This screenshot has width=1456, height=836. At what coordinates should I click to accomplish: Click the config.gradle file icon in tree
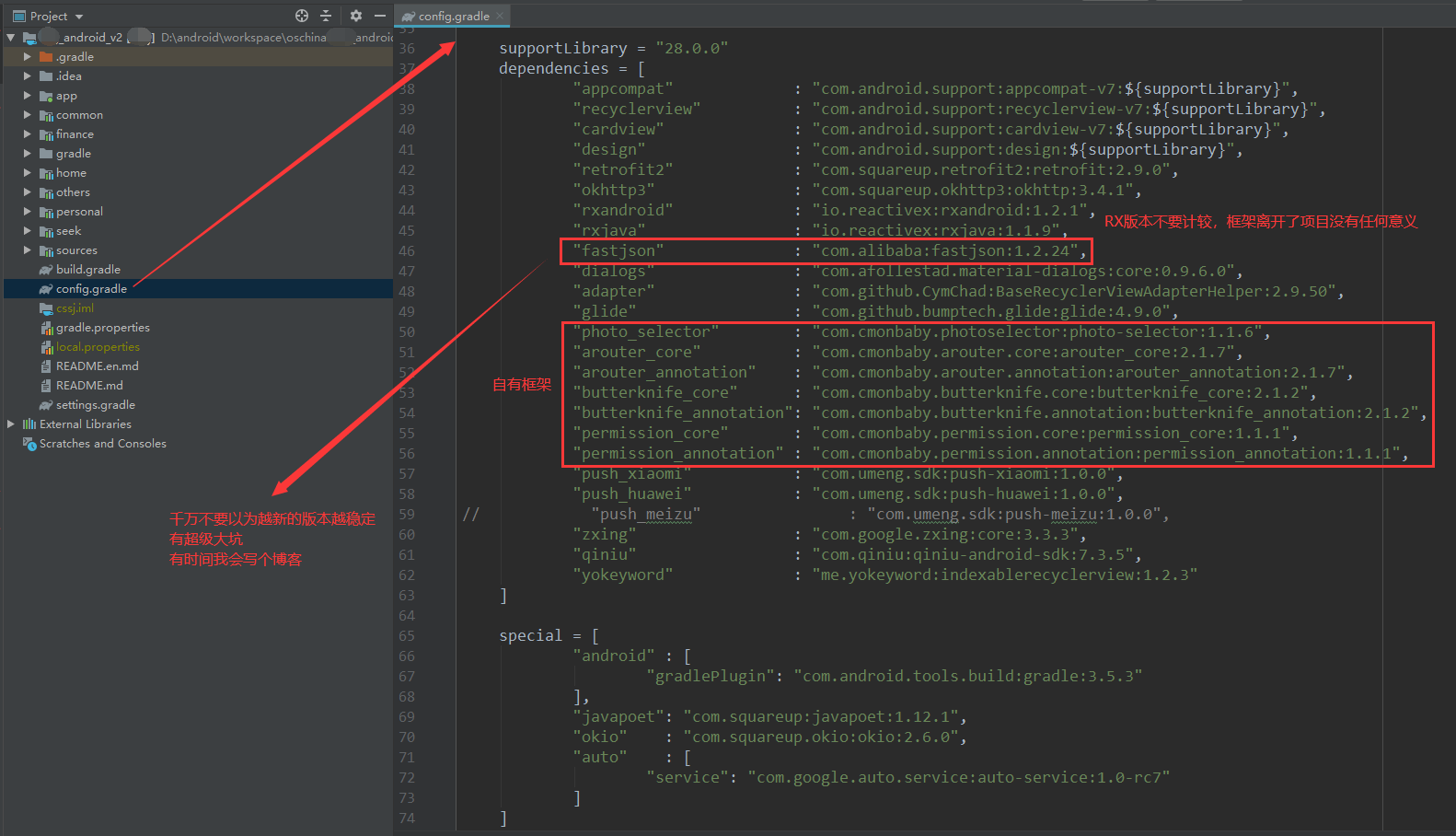point(46,289)
